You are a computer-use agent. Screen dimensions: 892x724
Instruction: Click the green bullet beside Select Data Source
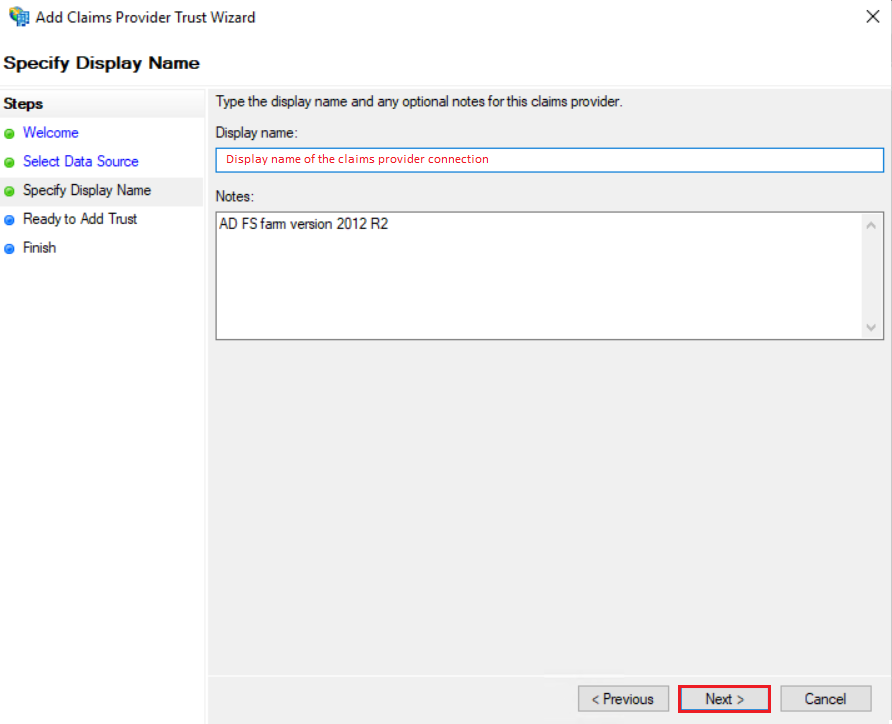9,163
